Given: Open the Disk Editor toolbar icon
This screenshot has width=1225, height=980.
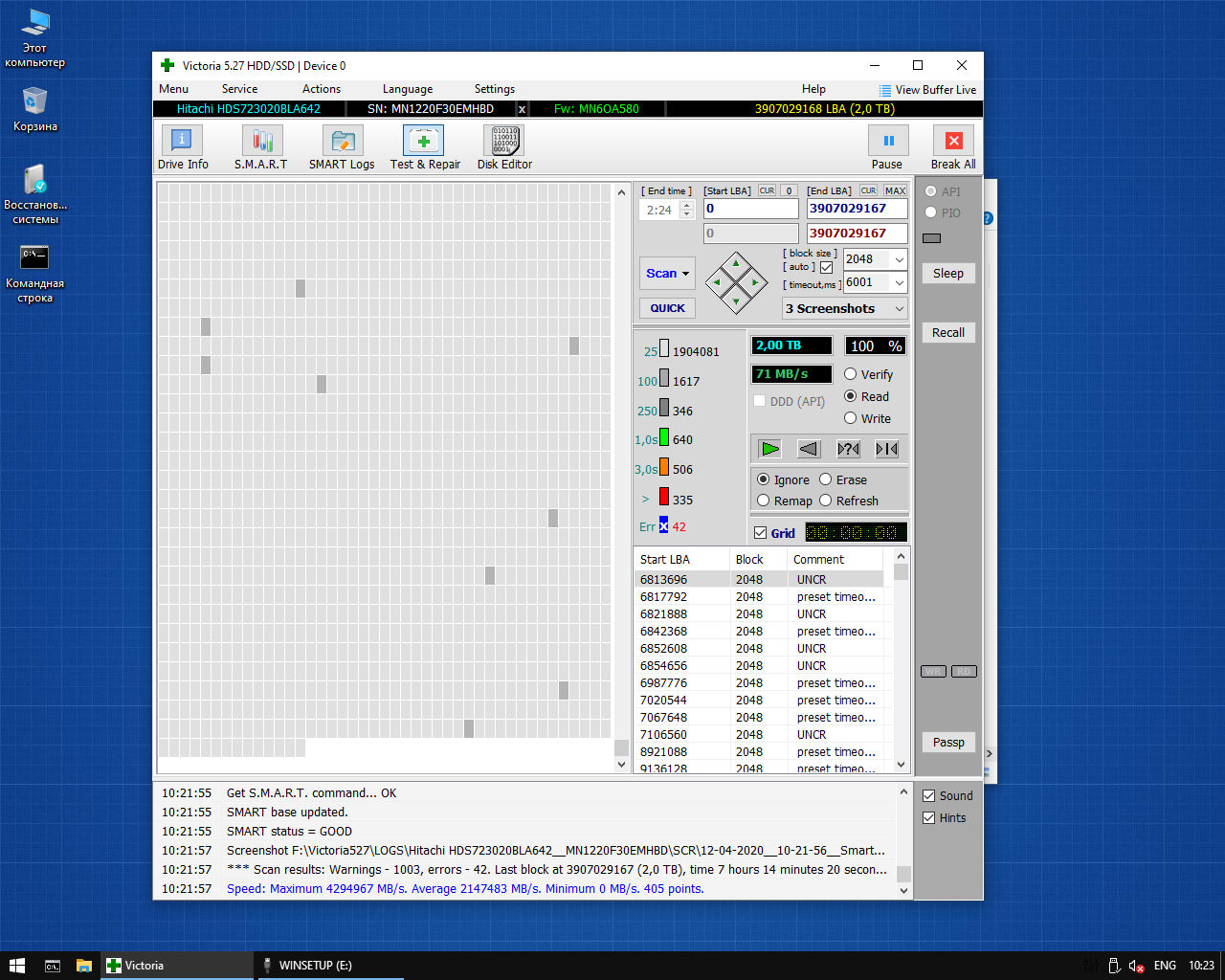Looking at the screenshot, I should coord(504,141).
